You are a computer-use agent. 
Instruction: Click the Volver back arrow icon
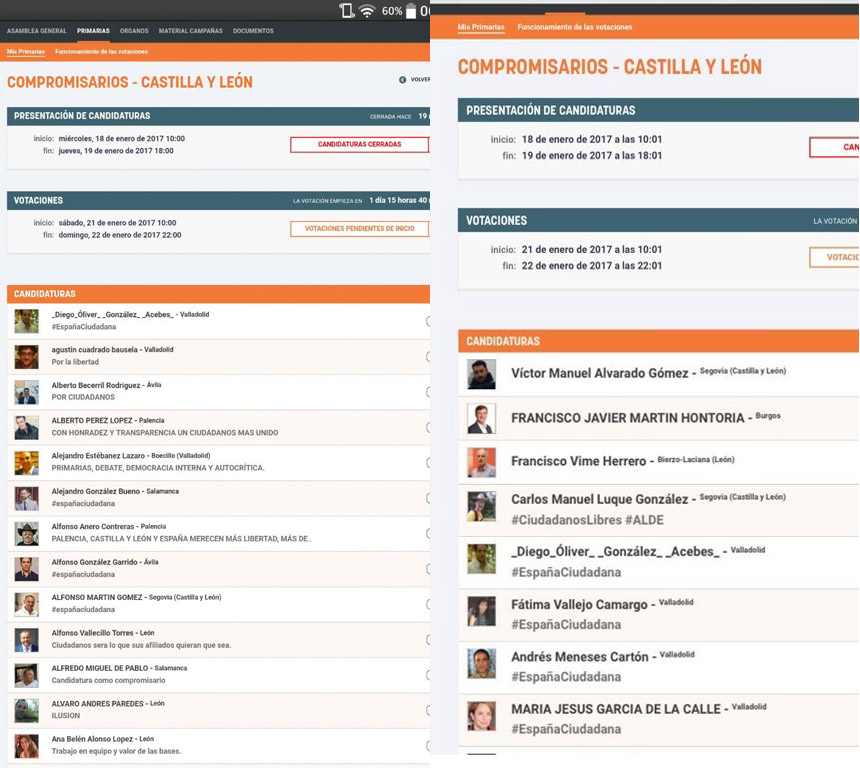tap(403, 80)
